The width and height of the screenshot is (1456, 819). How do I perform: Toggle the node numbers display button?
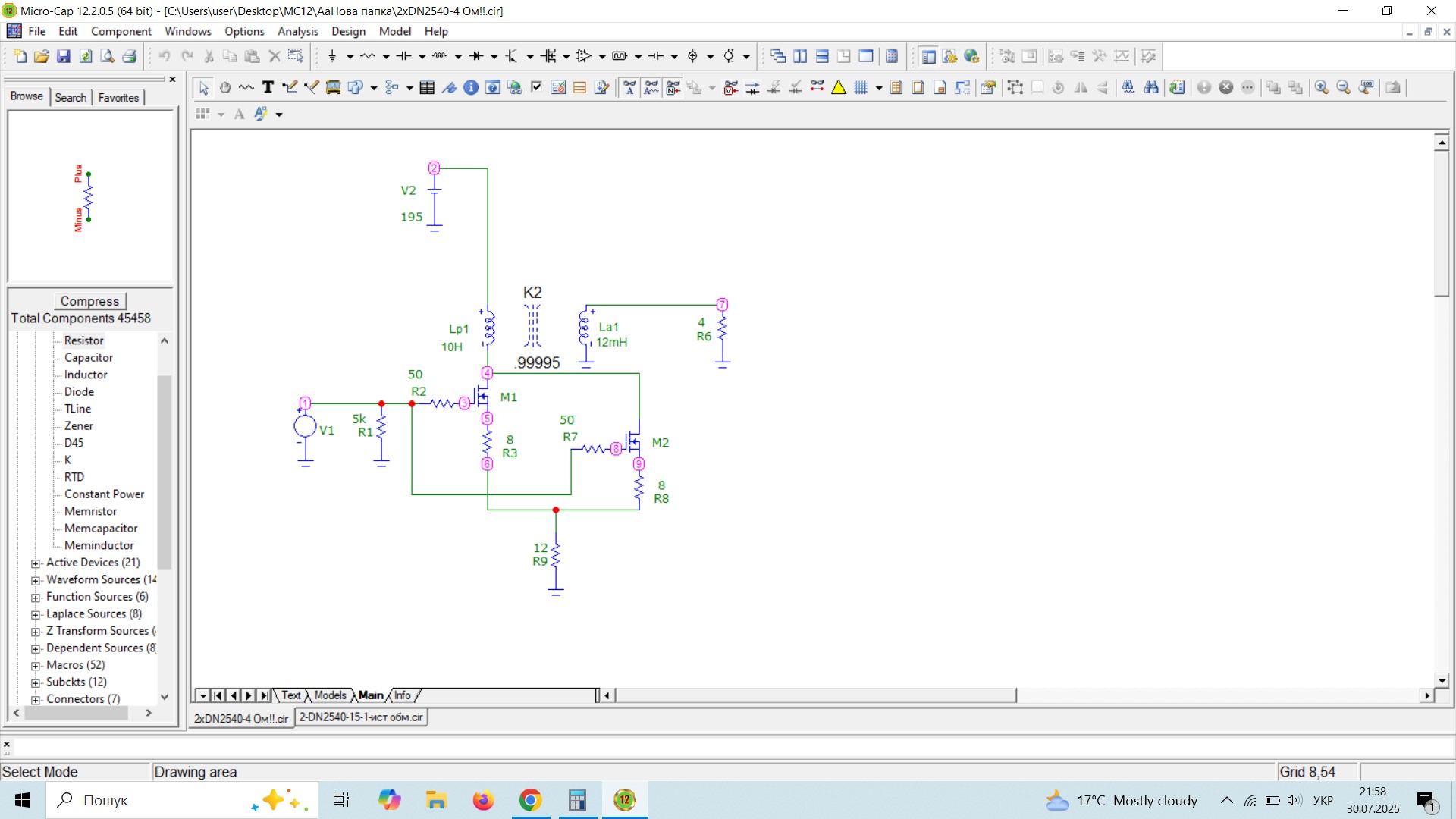click(x=673, y=88)
